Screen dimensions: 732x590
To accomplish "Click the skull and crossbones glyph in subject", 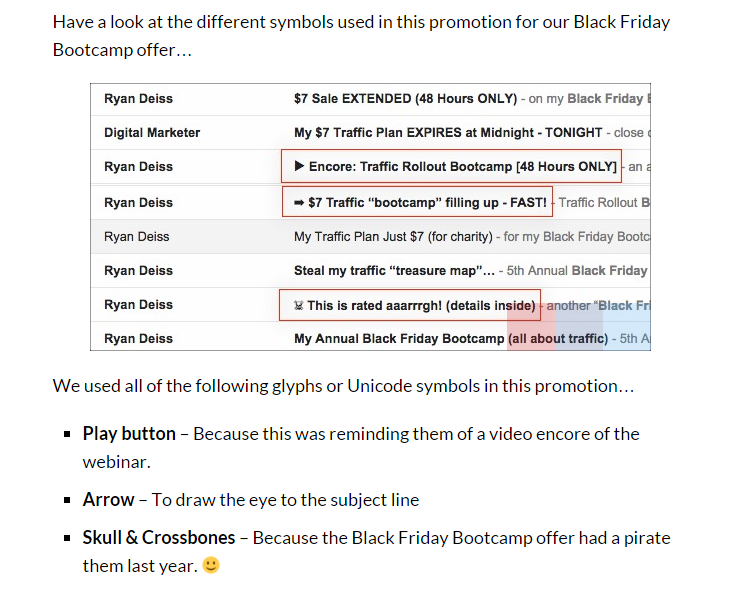I will 298,305.
